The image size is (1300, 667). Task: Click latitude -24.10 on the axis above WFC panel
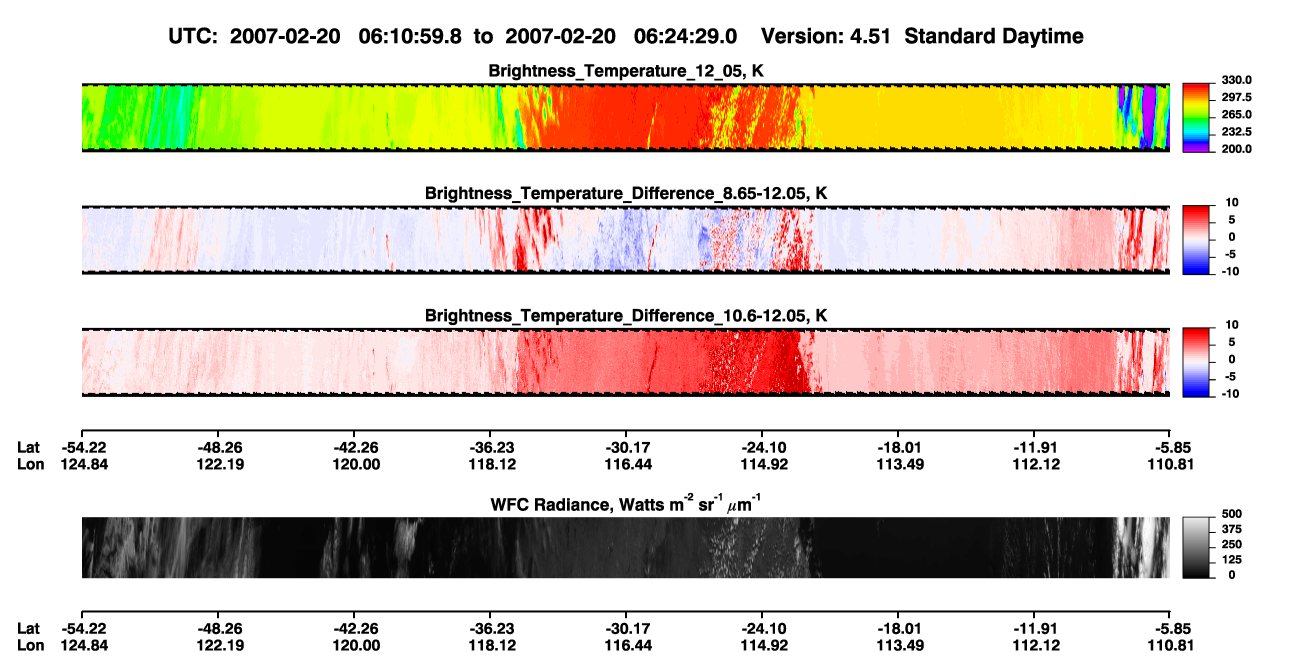click(762, 448)
